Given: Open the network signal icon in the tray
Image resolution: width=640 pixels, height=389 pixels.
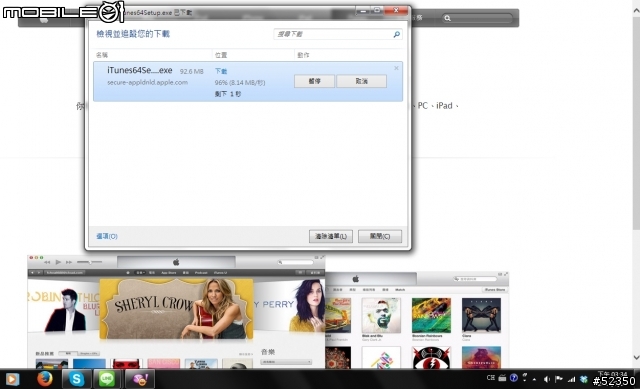Looking at the screenshot, I should (571, 379).
